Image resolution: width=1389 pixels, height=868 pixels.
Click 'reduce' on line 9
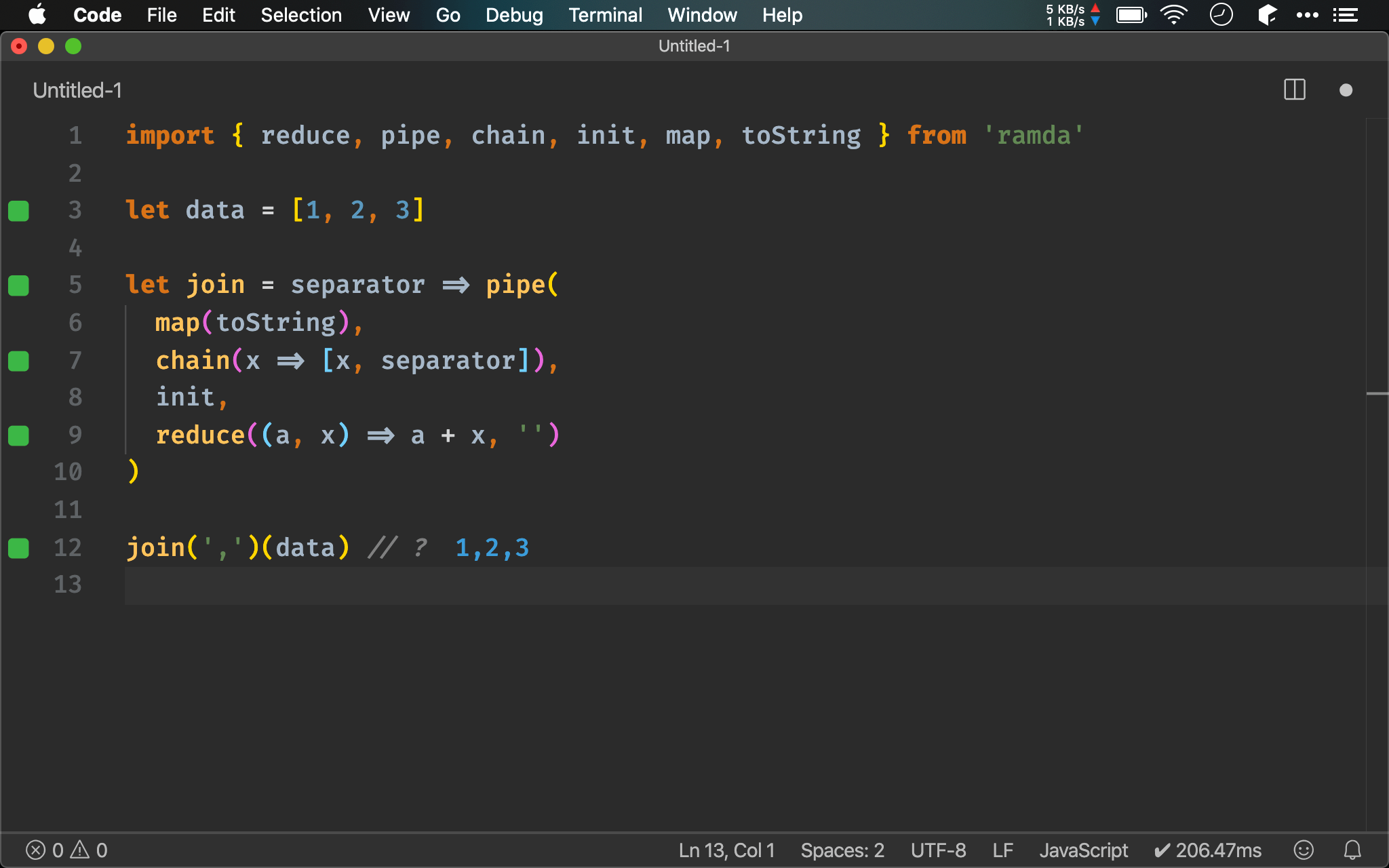tap(200, 435)
